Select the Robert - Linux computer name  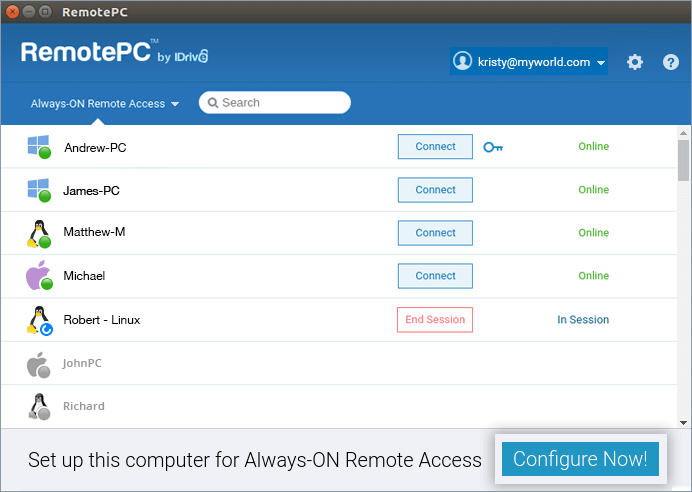pos(102,320)
